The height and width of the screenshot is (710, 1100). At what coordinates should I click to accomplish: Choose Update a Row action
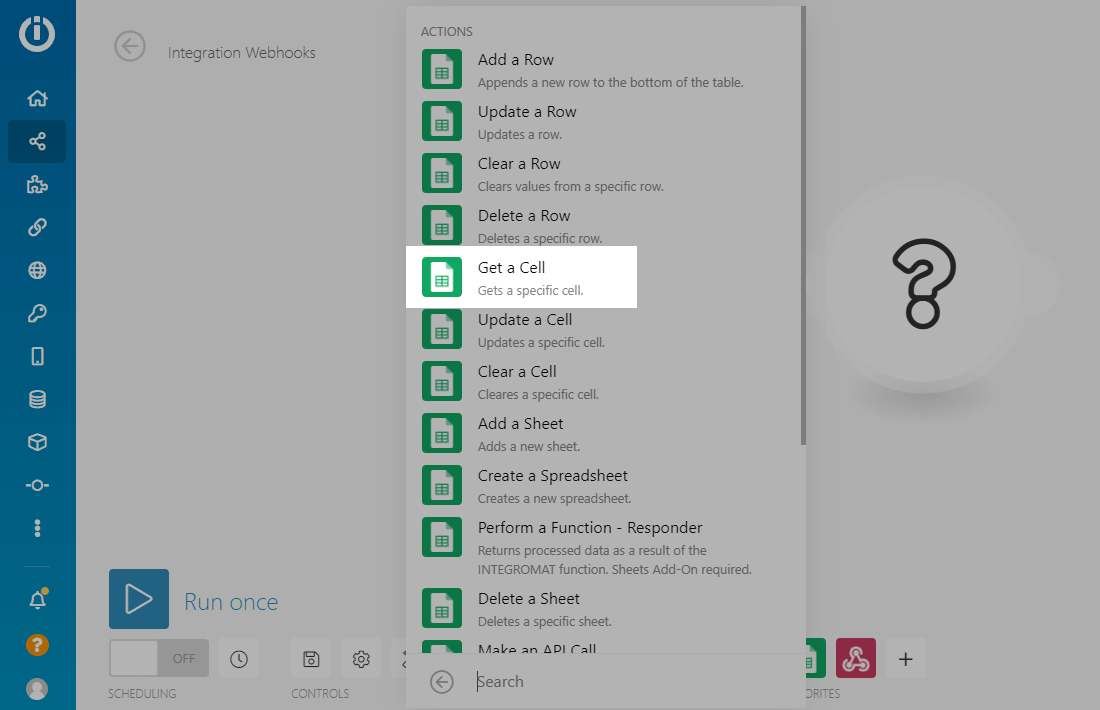pos(605,121)
